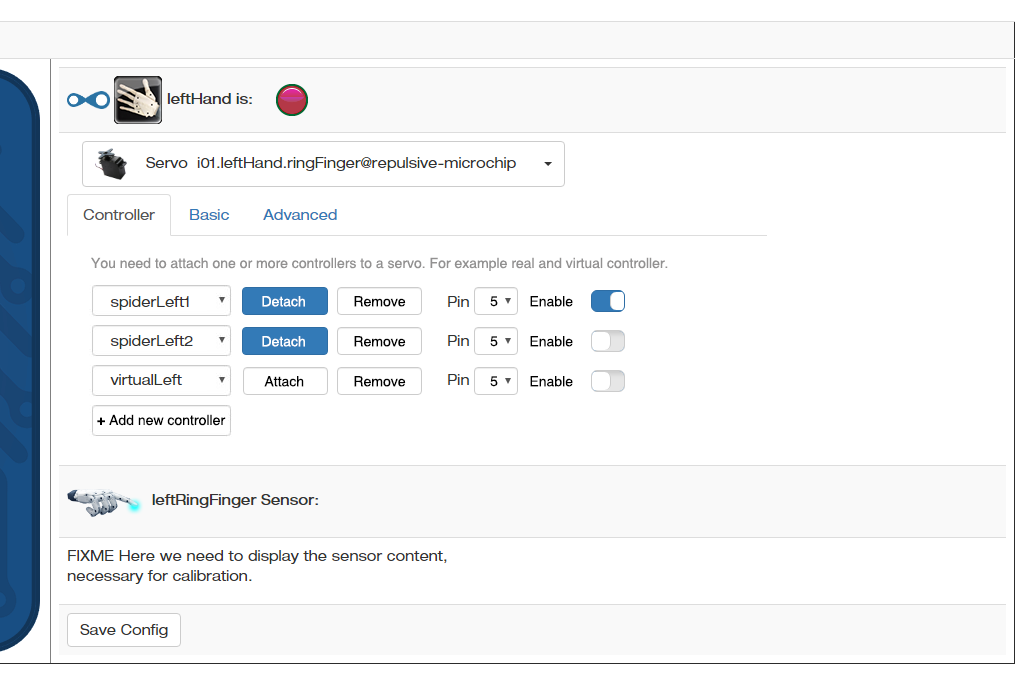Detach the spiderLeft1 controller

(285, 301)
